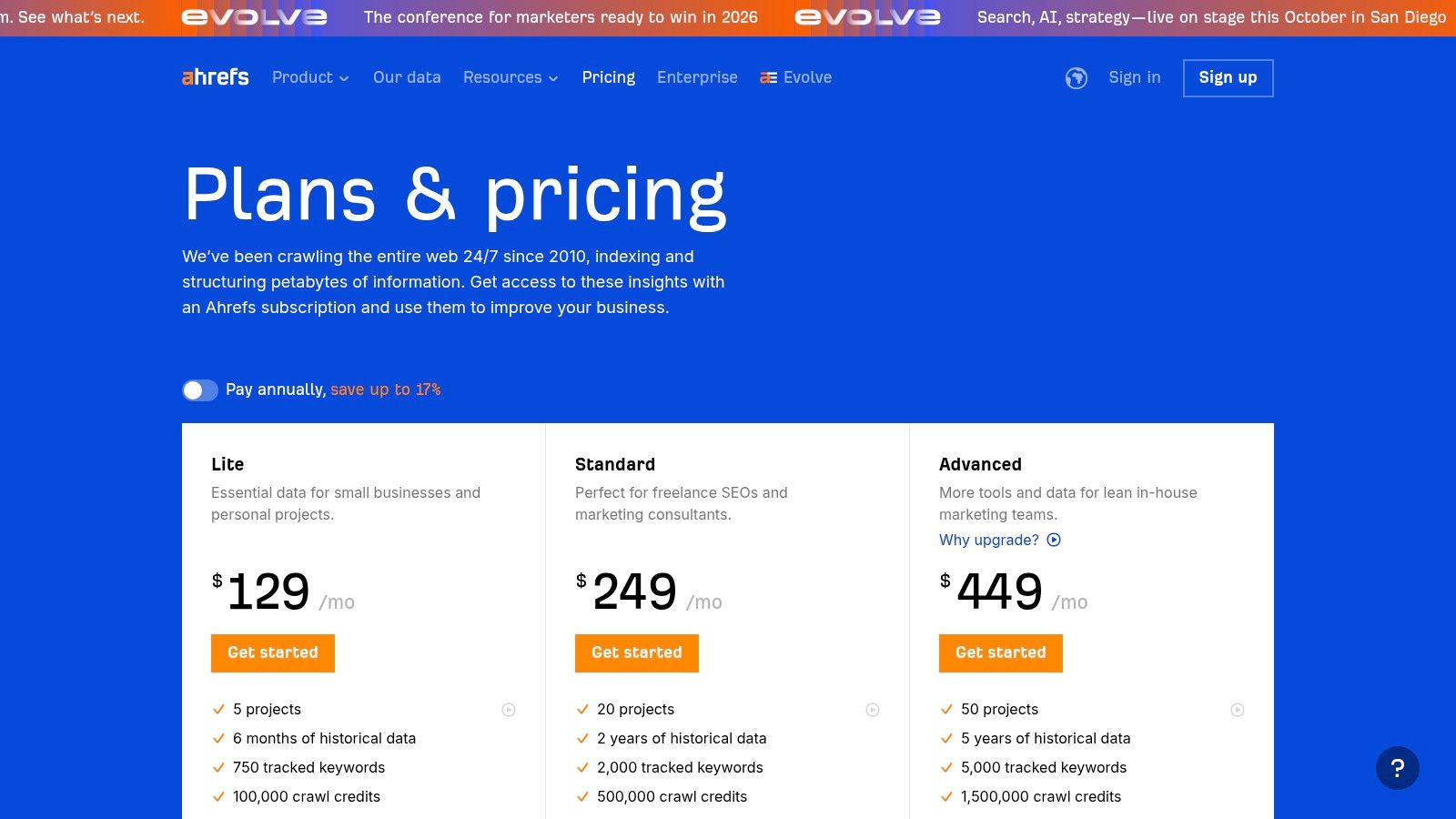Click the Ahrefs logo
Viewport: 1456px width, 819px height.
216,77
